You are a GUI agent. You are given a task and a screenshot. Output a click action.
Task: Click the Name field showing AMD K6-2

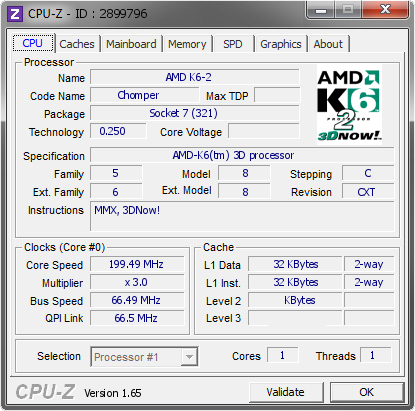click(195, 77)
